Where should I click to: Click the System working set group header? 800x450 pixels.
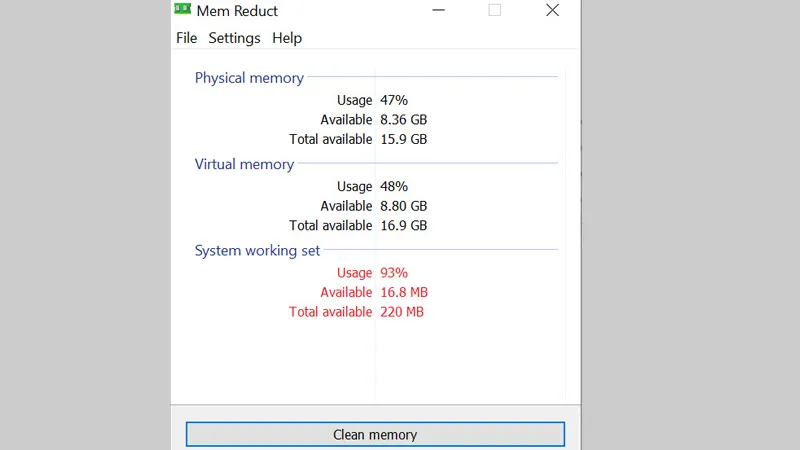pyautogui.click(x=257, y=251)
